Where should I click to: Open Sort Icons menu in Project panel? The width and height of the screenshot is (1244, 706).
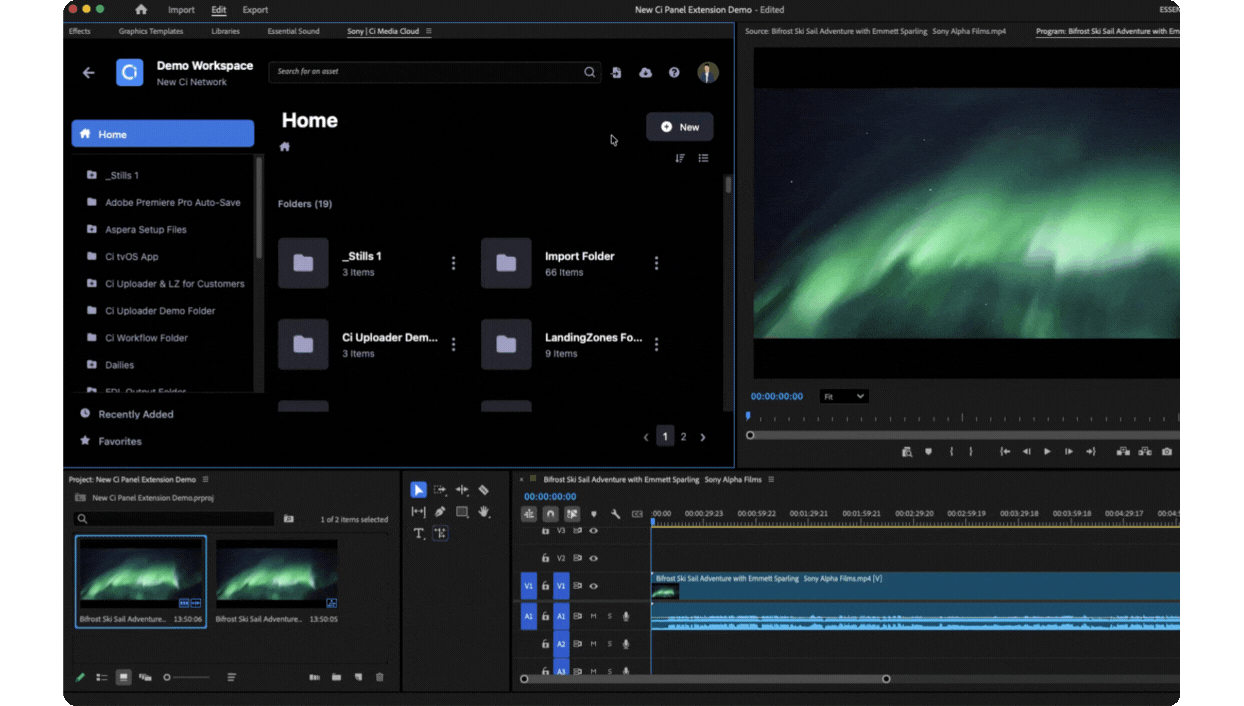click(232, 677)
